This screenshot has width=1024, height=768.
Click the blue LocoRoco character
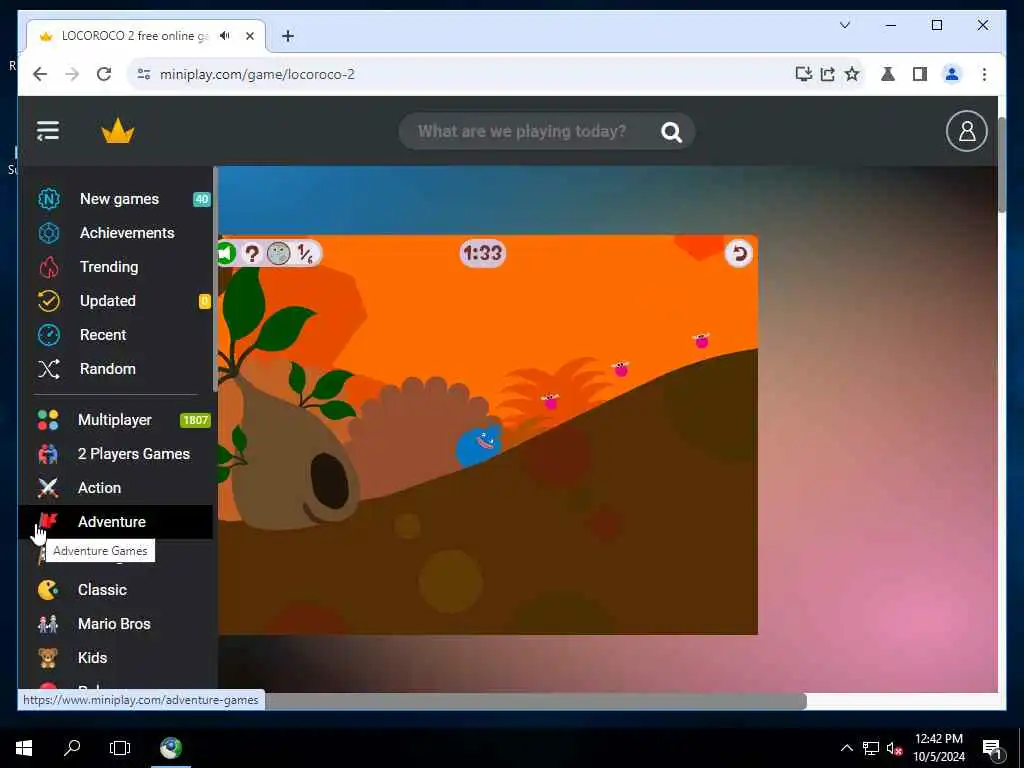479,445
